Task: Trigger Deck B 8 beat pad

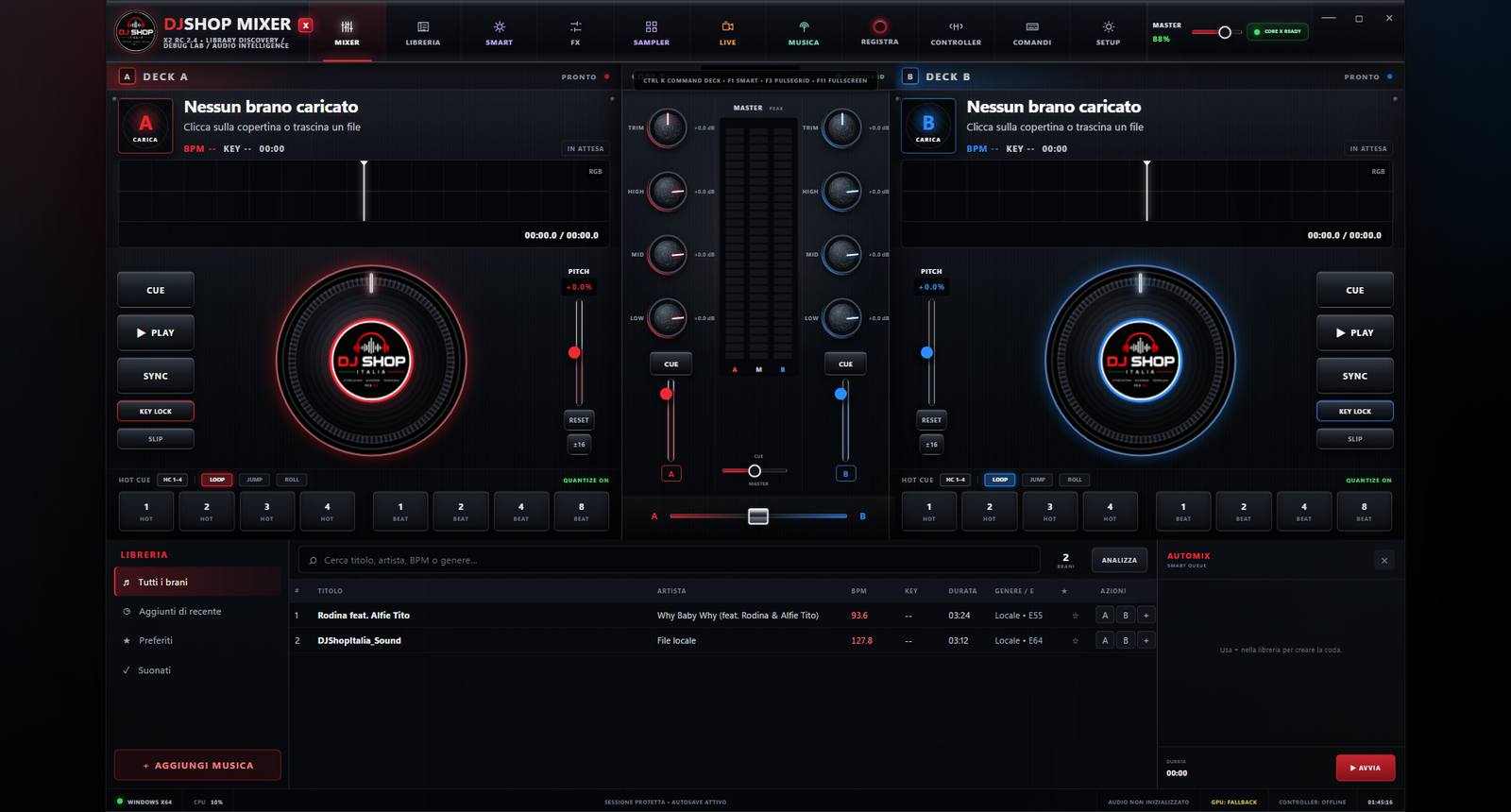Action: point(1364,511)
